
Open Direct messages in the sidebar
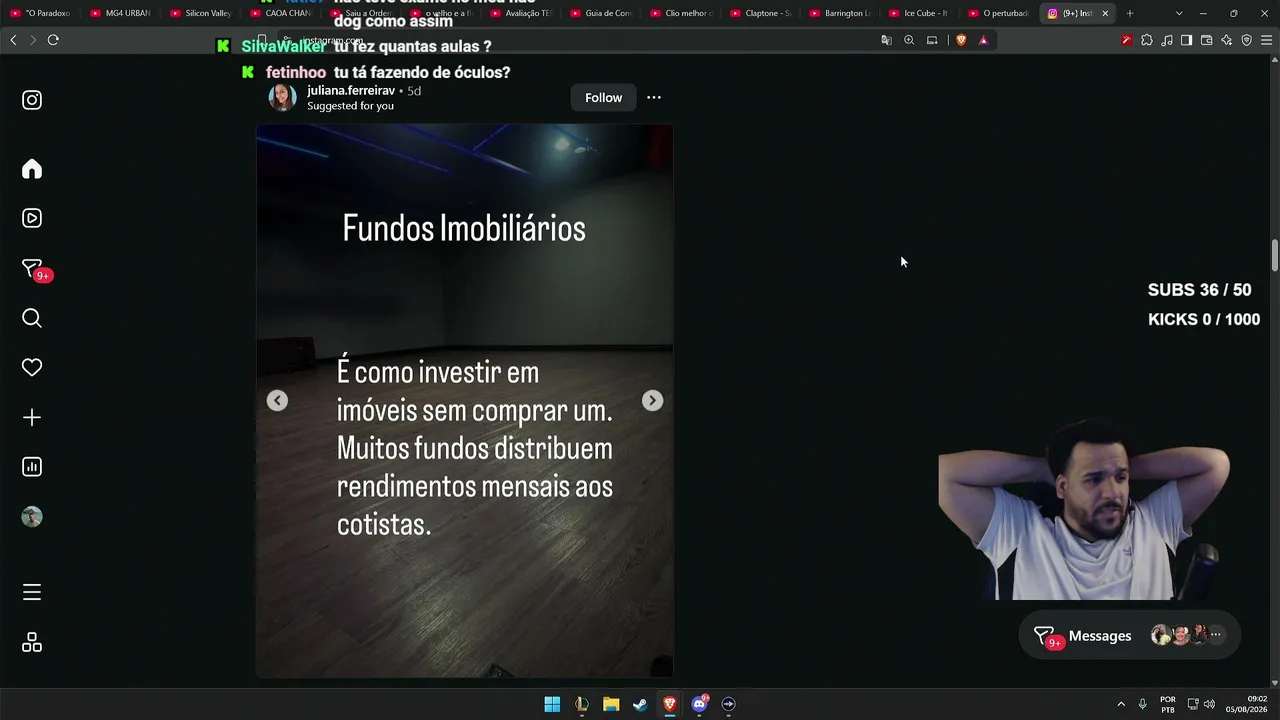34,269
